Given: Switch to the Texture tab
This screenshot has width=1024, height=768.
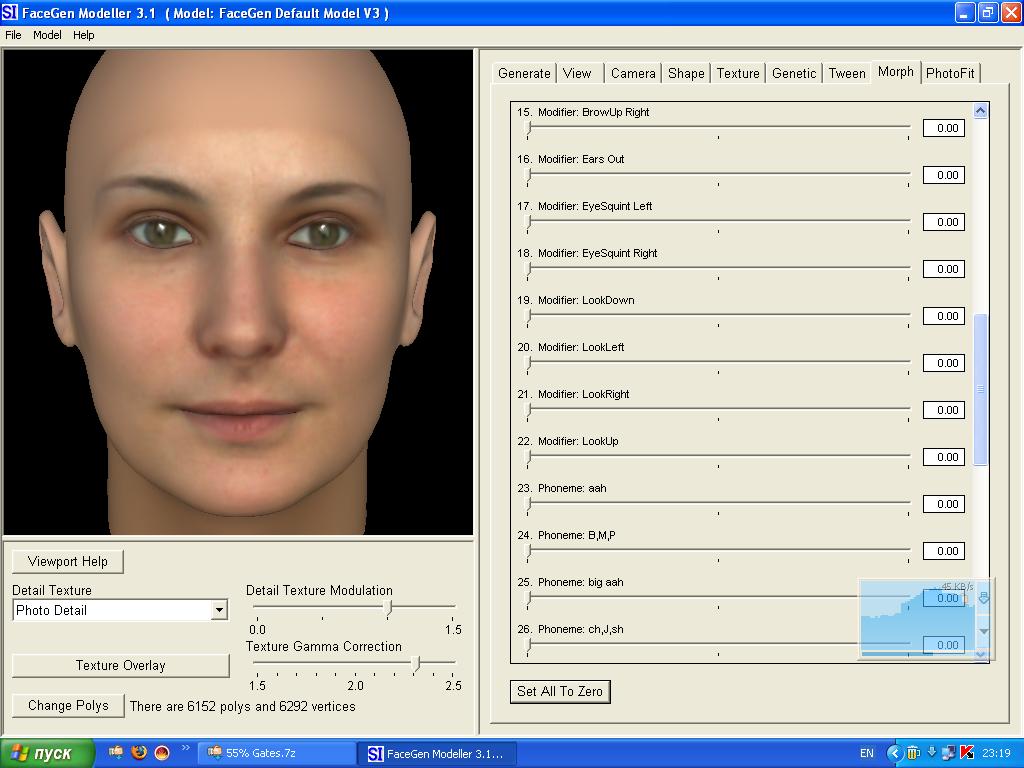Looking at the screenshot, I should [x=737, y=73].
